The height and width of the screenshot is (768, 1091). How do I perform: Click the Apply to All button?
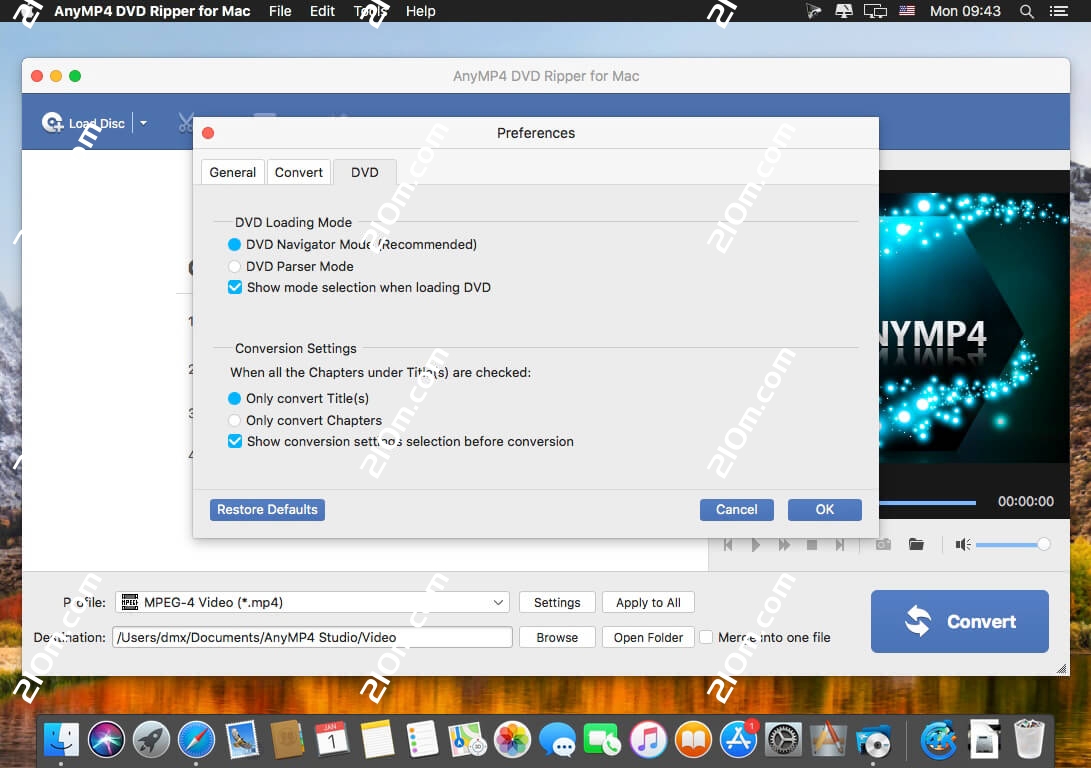pos(648,602)
